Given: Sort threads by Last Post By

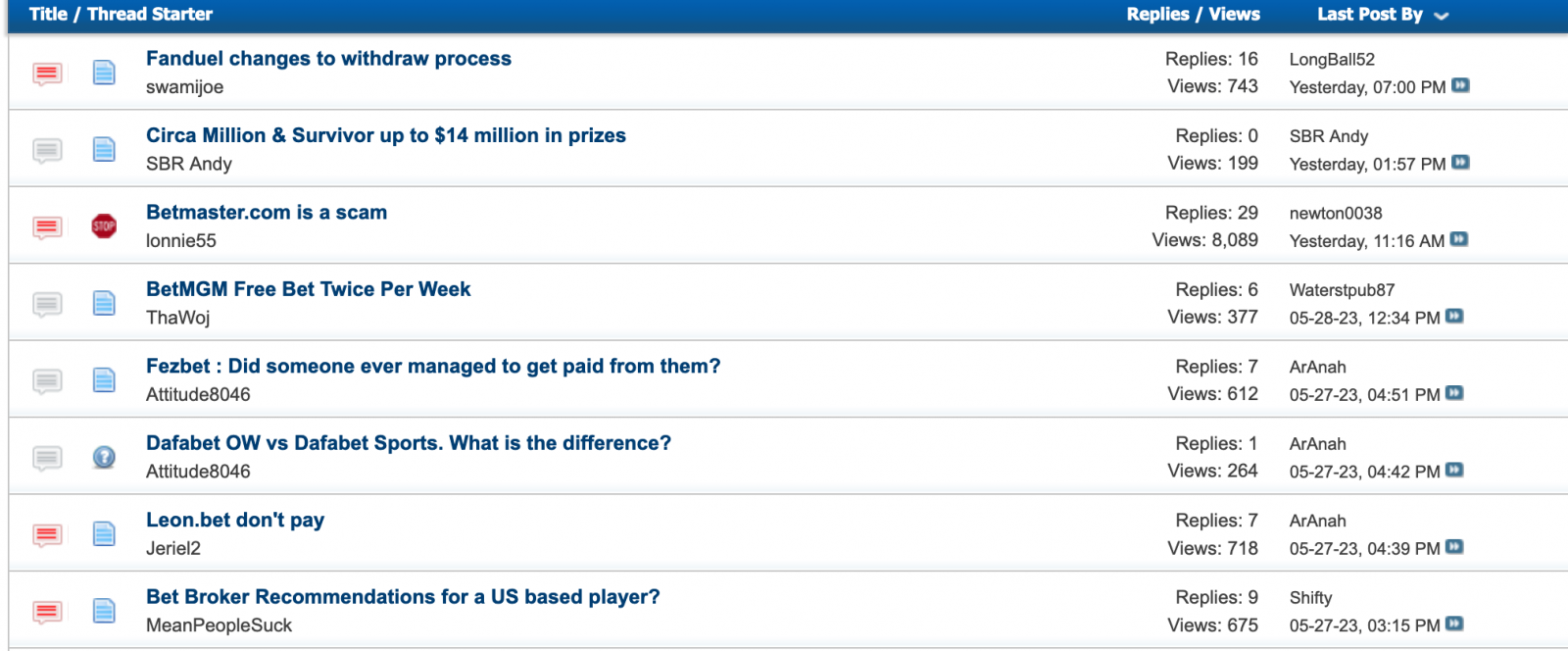Looking at the screenshot, I should [x=1369, y=14].
